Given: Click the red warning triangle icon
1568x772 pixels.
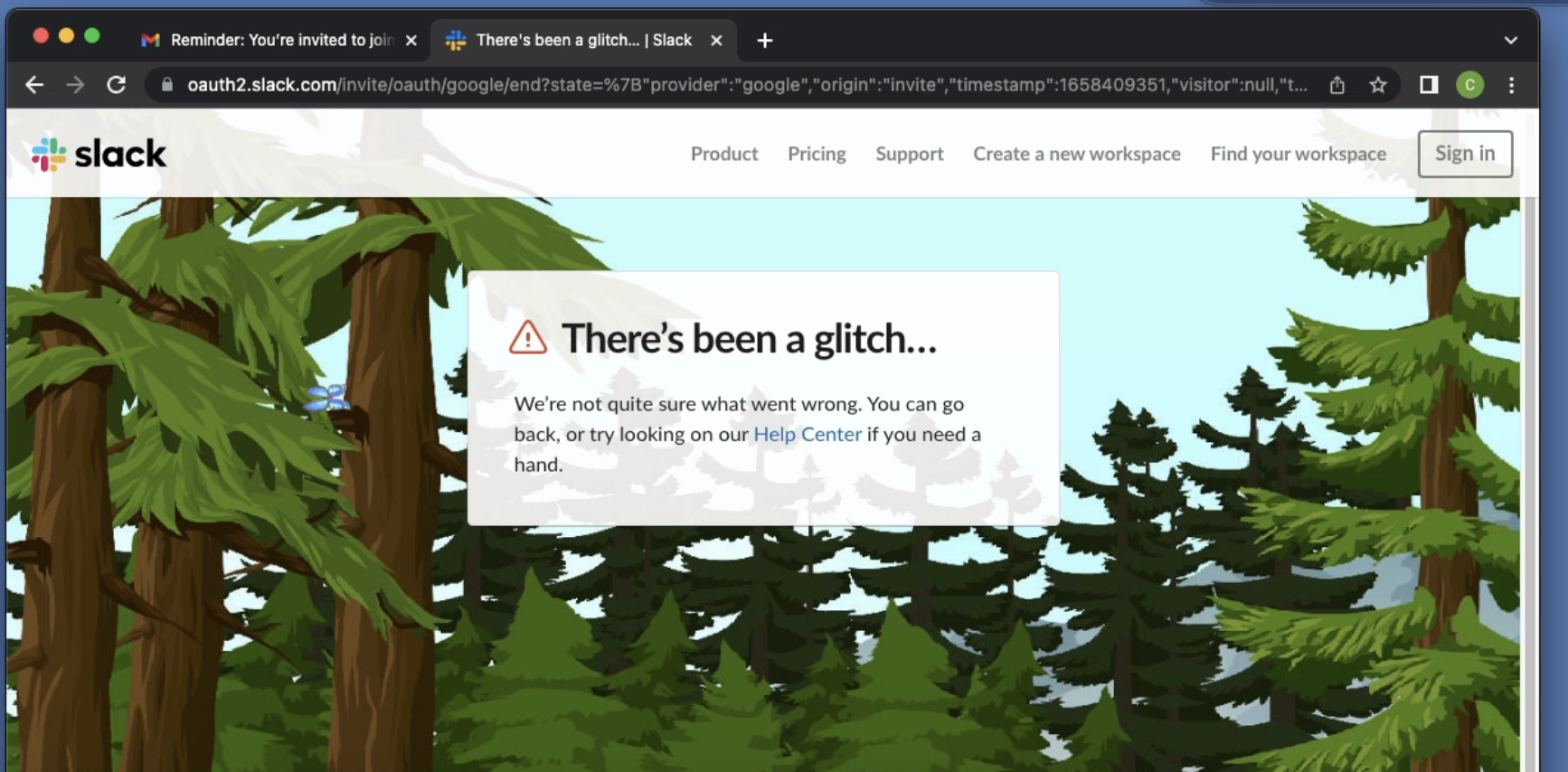Looking at the screenshot, I should [528, 337].
